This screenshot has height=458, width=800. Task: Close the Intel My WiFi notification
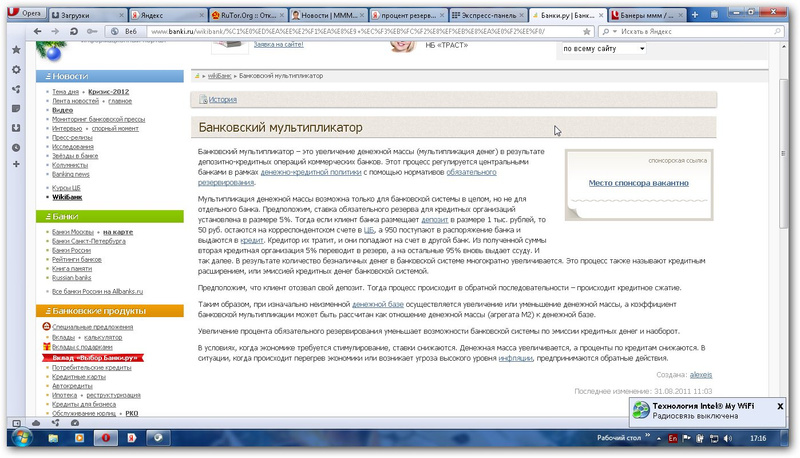tap(780, 406)
